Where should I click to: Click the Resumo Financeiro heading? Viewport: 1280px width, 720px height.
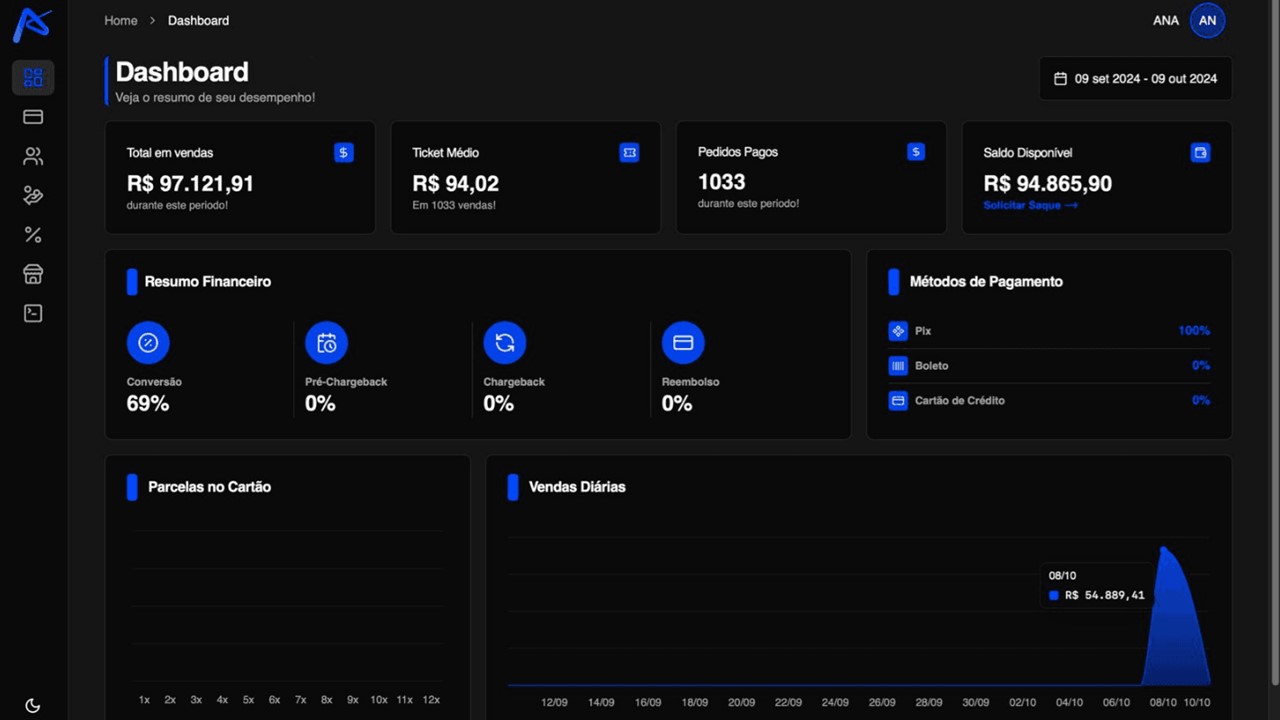(208, 282)
